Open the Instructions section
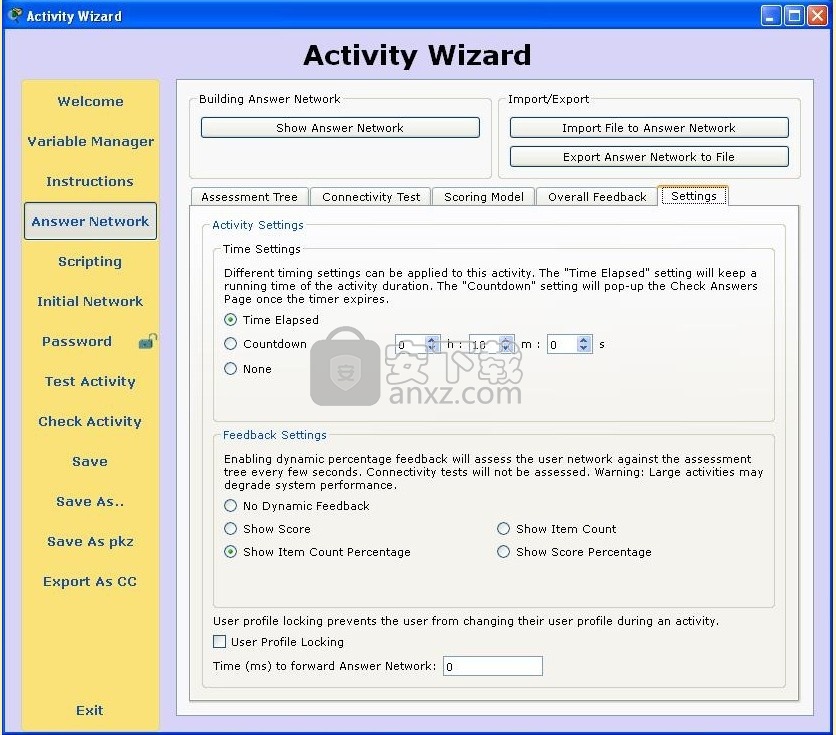 click(90, 181)
